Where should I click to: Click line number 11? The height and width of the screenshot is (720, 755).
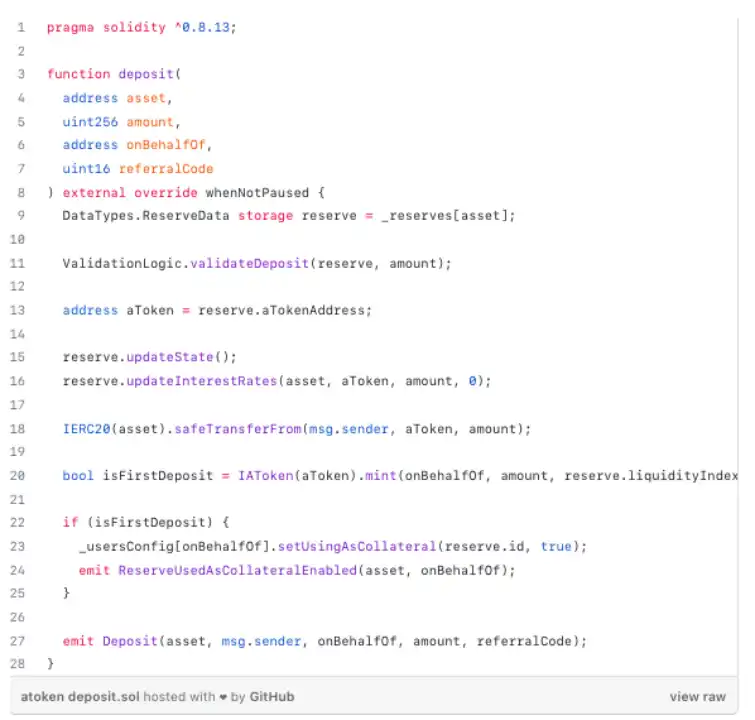pyautogui.click(x=17, y=263)
